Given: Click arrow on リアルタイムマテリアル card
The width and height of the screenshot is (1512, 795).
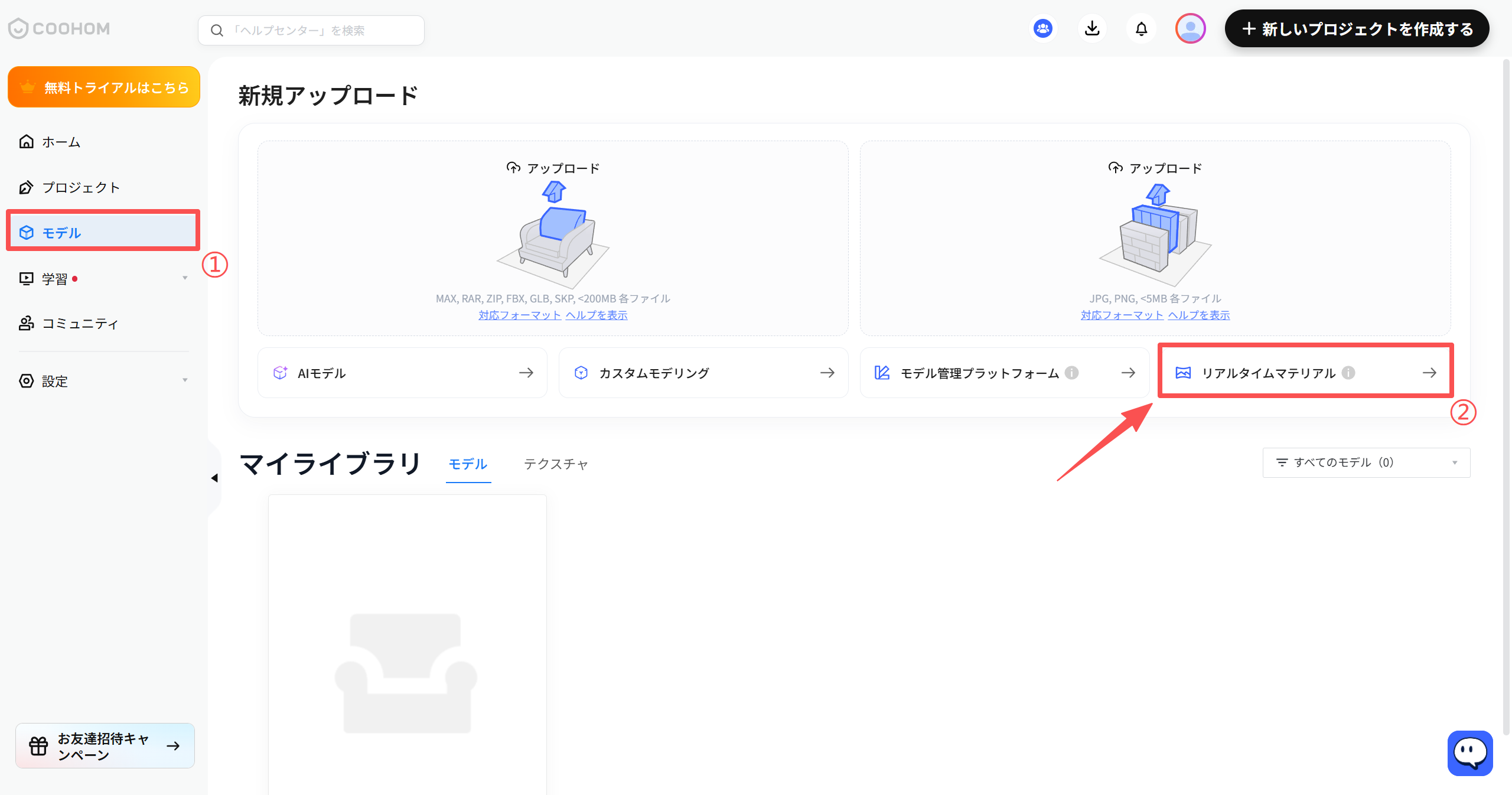Looking at the screenshot, I should pyautogui.click(x=1429, y=373).
